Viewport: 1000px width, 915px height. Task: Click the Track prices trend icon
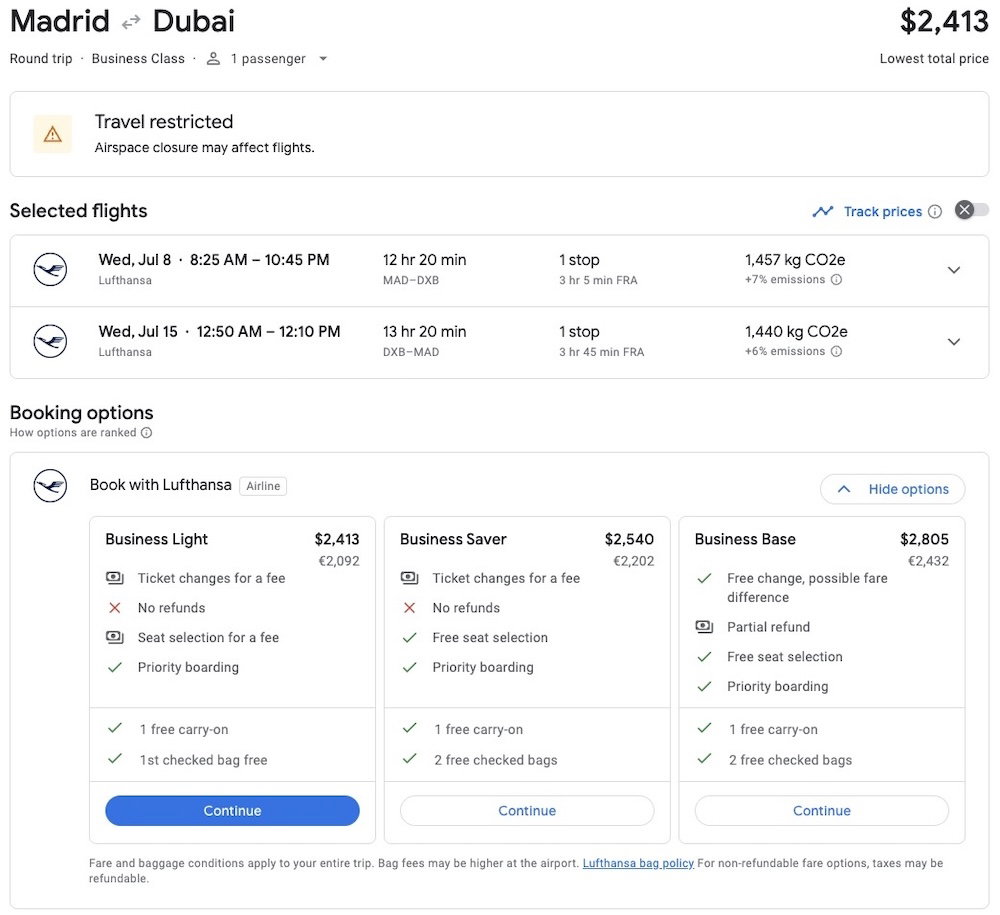(823, 211)
